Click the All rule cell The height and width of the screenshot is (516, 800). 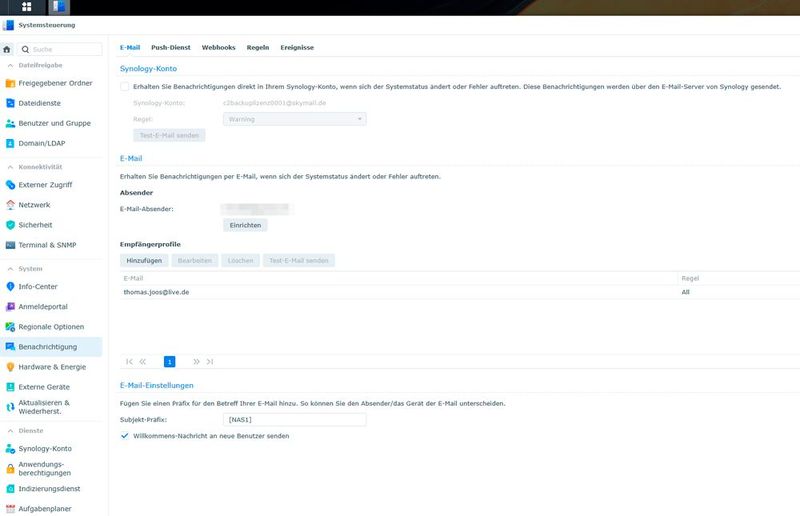(x=685, y=292)
